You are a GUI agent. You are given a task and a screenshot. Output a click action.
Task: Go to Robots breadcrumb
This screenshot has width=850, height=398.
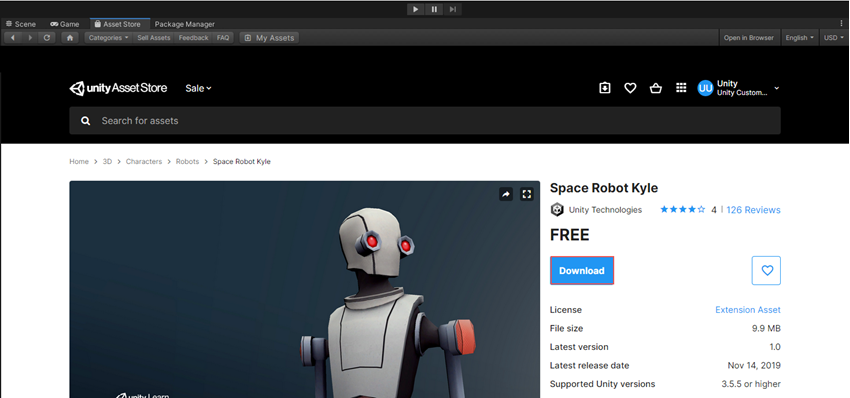[x=188, y=162]
